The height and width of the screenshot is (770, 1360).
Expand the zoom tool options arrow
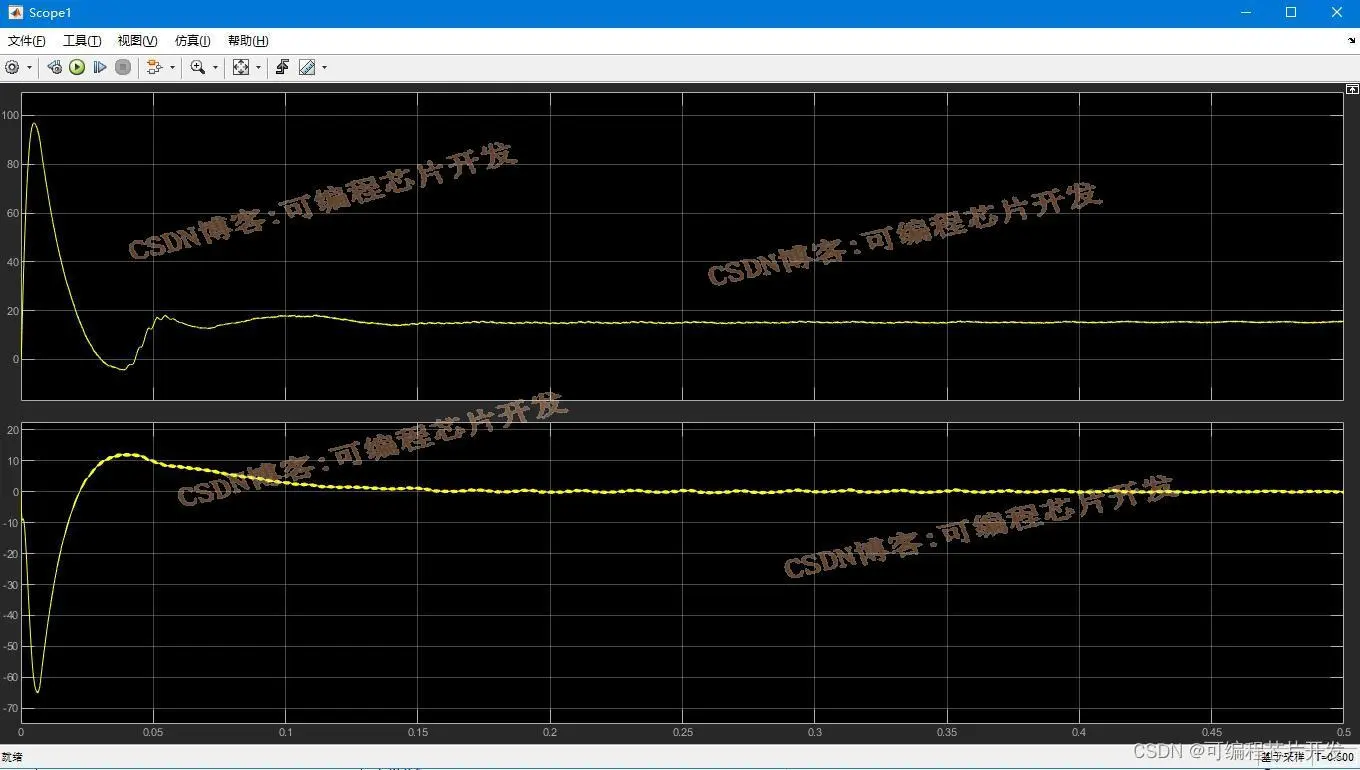215,68
